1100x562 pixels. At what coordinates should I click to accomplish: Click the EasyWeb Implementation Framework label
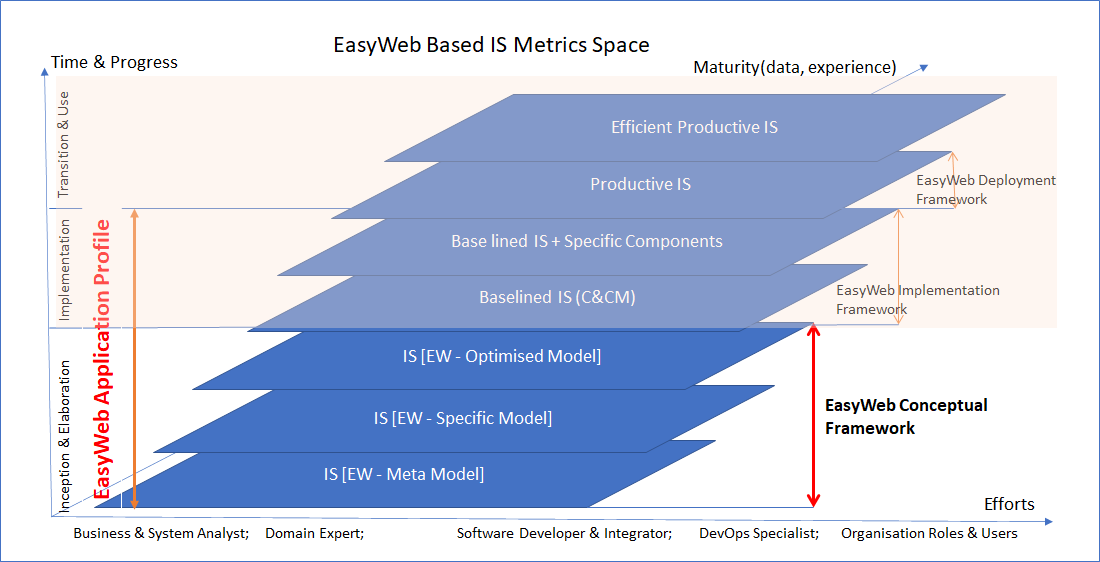tap(917, 300)
